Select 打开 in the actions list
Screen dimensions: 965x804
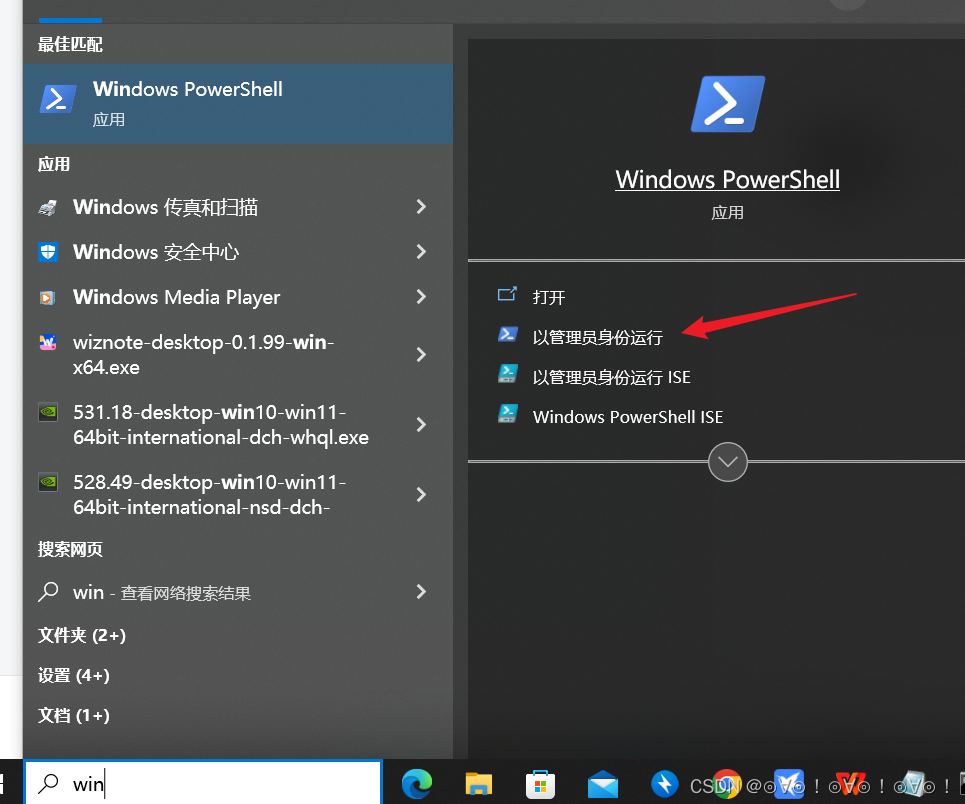point(548,297)
